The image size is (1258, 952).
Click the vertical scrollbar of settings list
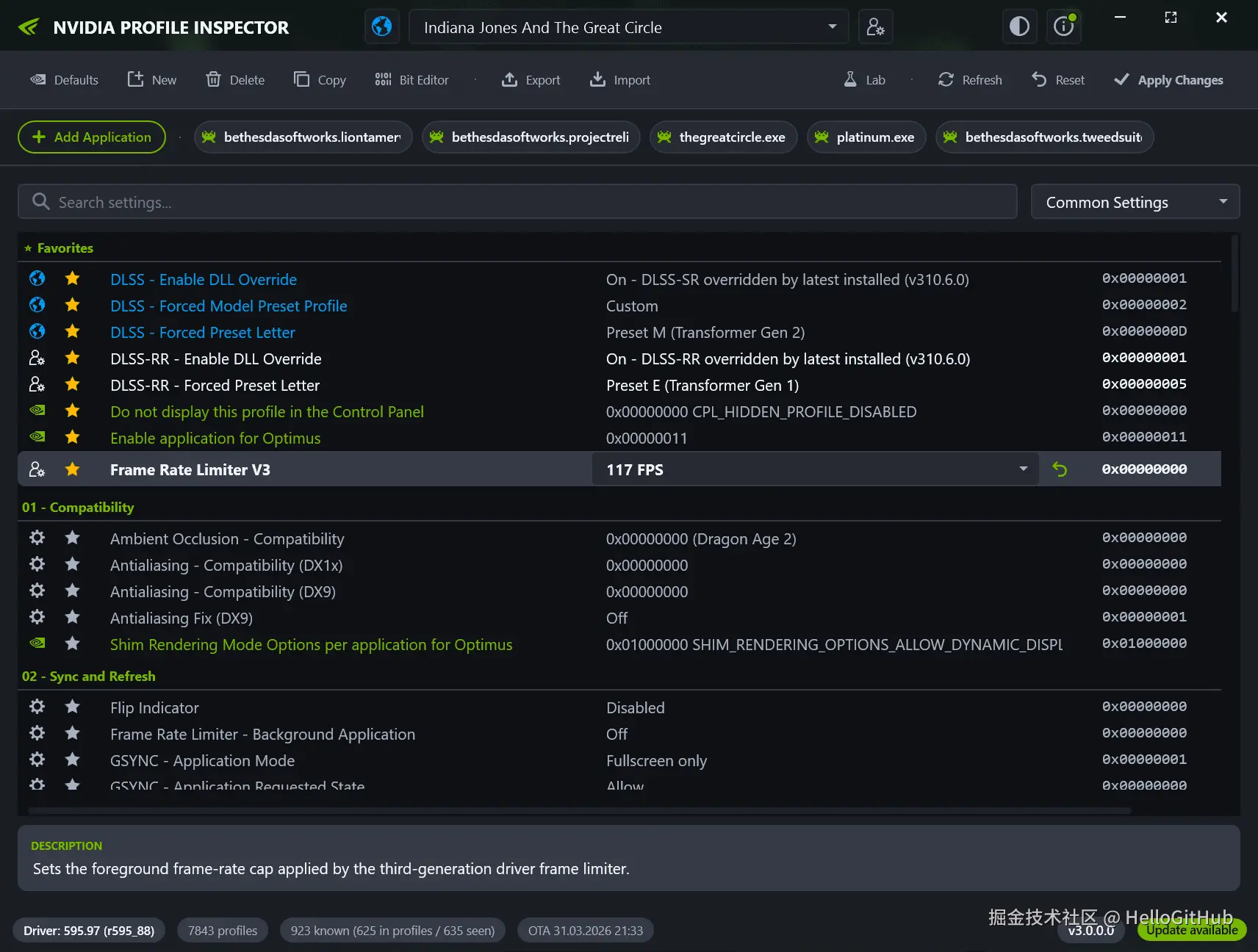click(1235, 273)
